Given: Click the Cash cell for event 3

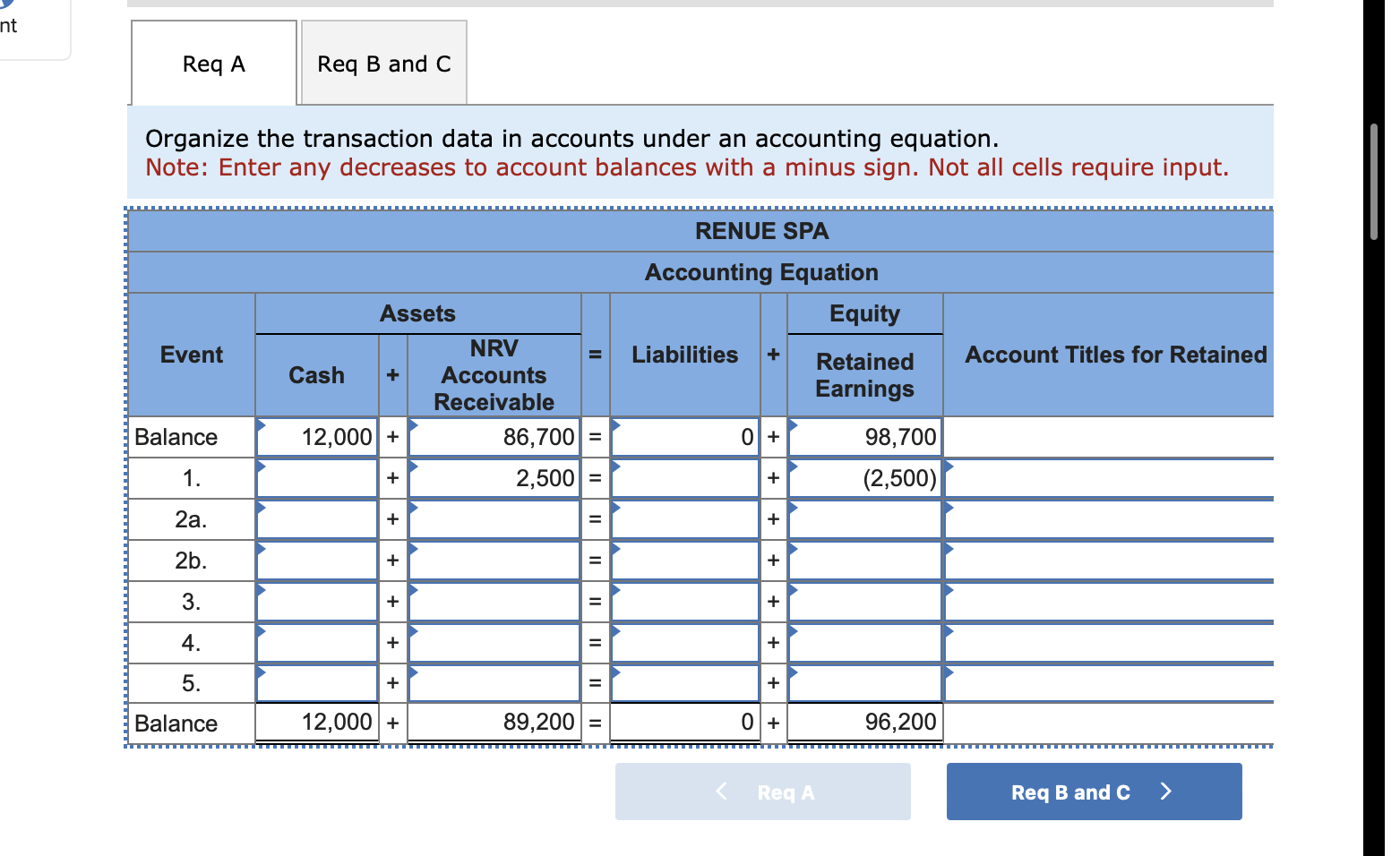Looking at the screenshot, I should pos(317,602).
